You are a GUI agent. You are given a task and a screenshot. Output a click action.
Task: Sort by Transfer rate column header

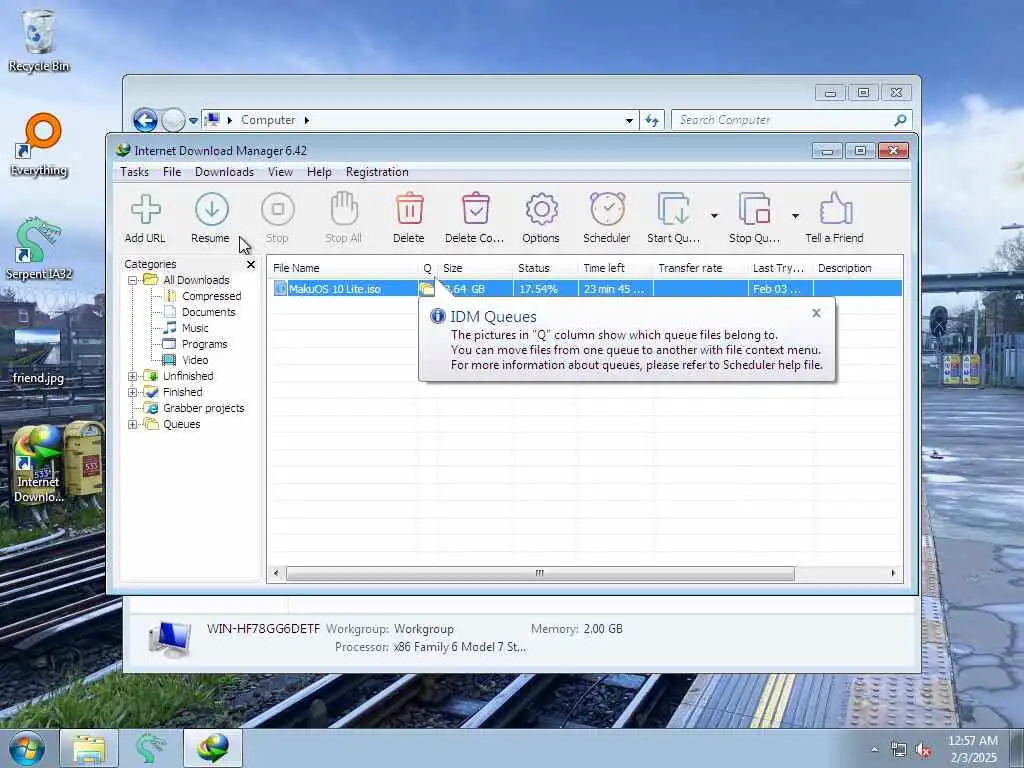pyautogui.click(x=700, y=268)
